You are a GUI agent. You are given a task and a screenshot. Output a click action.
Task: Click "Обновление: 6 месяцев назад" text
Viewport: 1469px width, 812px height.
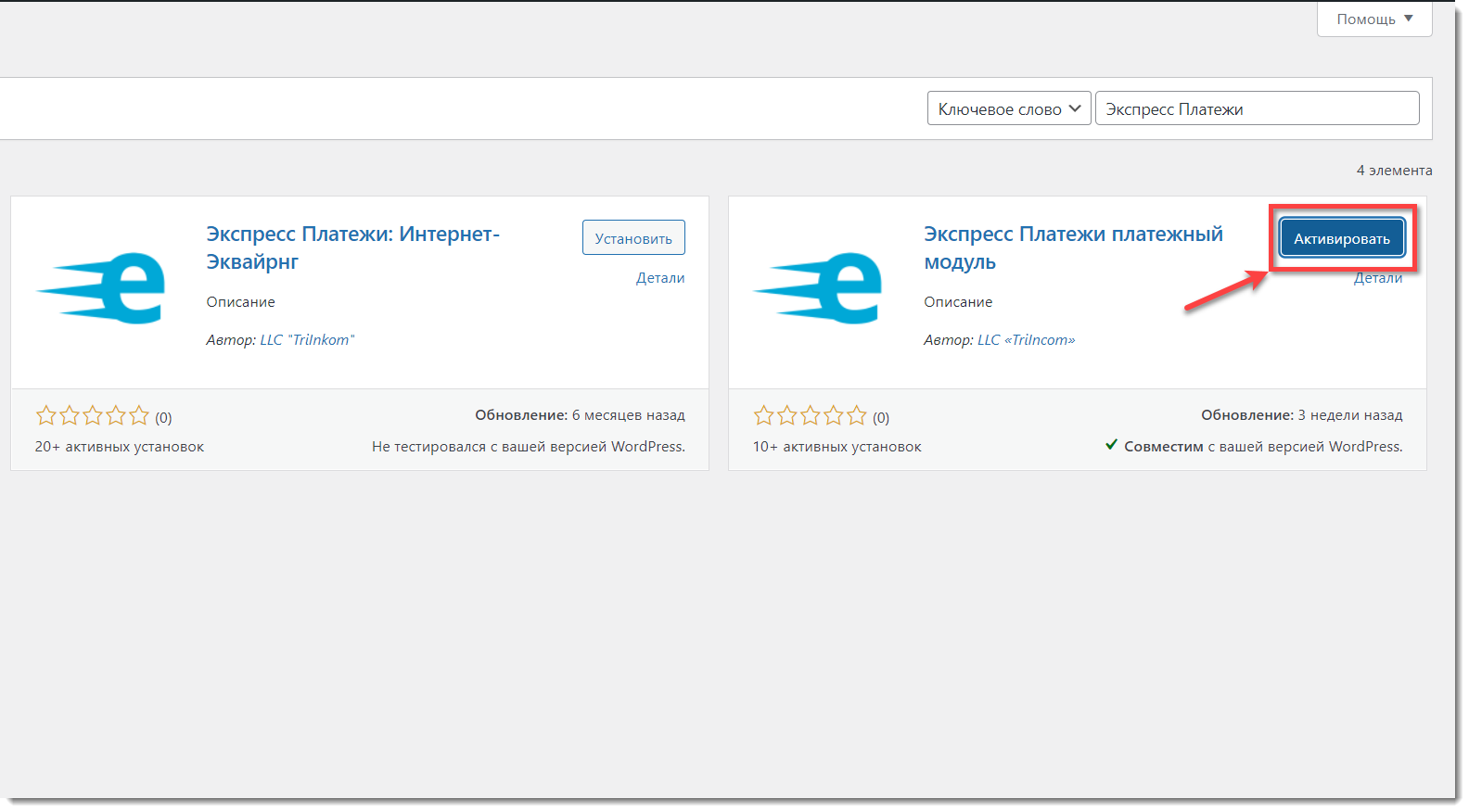coord(580,415)
